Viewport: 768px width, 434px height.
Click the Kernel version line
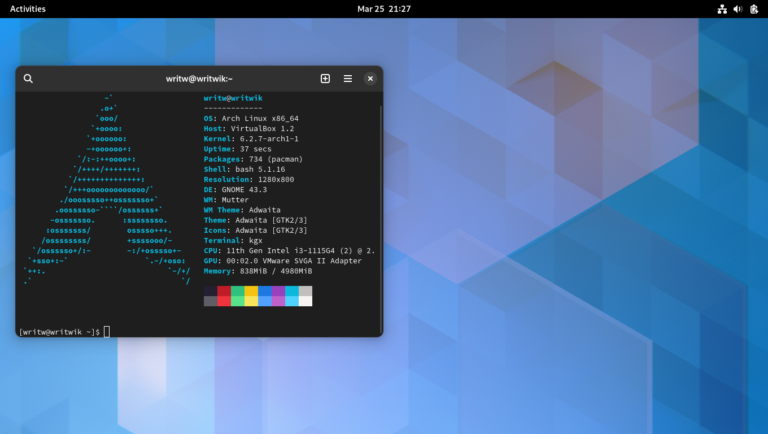[250, 138]
